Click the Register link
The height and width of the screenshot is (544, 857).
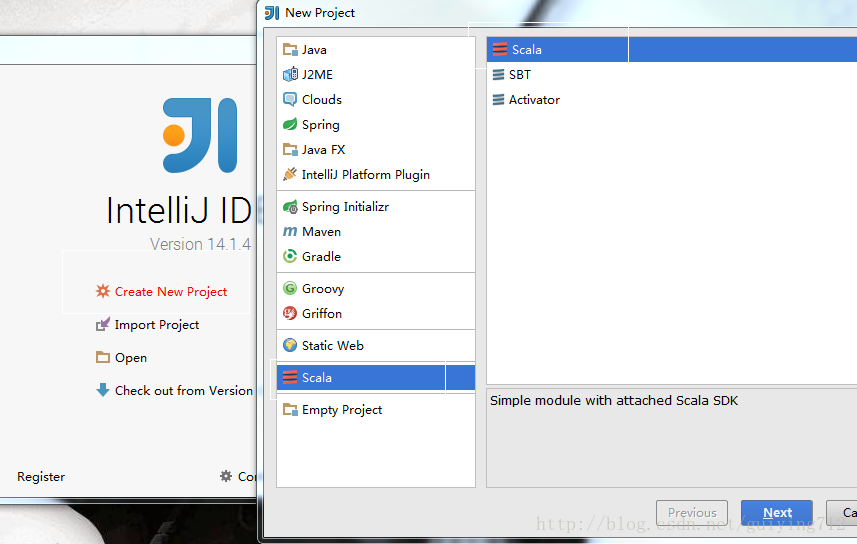tap(41, 477)
